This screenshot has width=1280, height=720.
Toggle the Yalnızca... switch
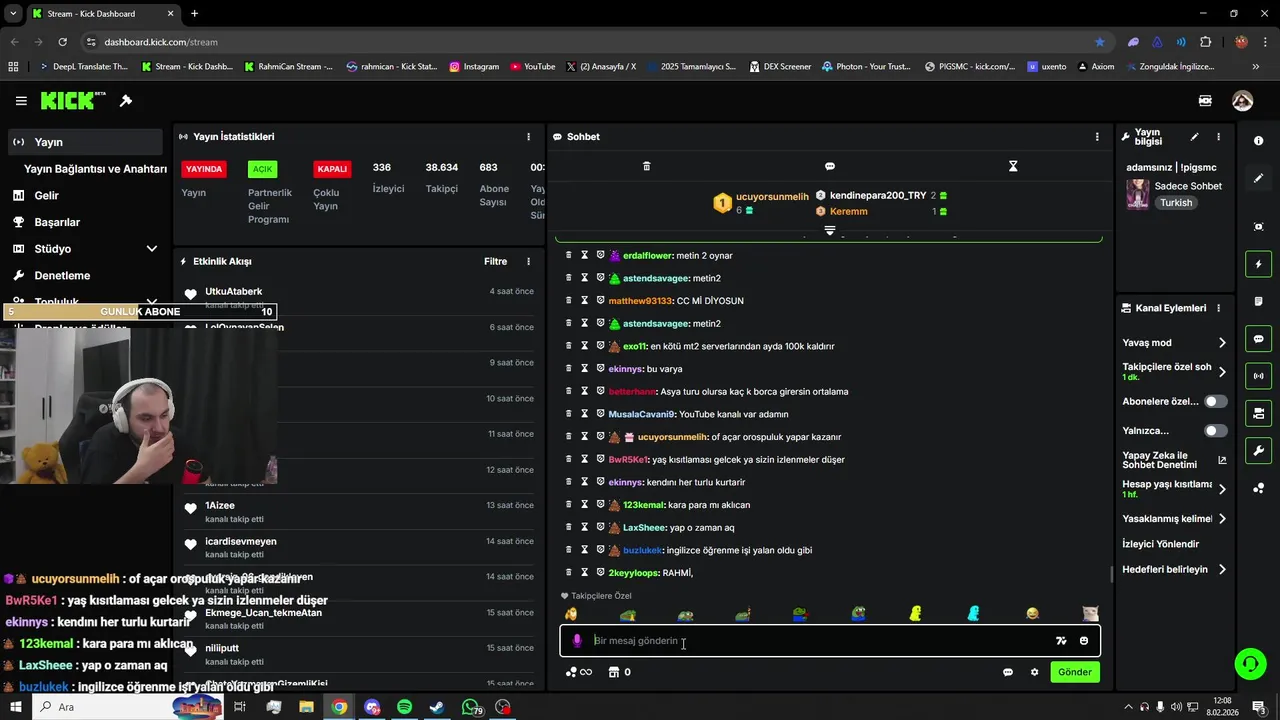coord(1215,431)
